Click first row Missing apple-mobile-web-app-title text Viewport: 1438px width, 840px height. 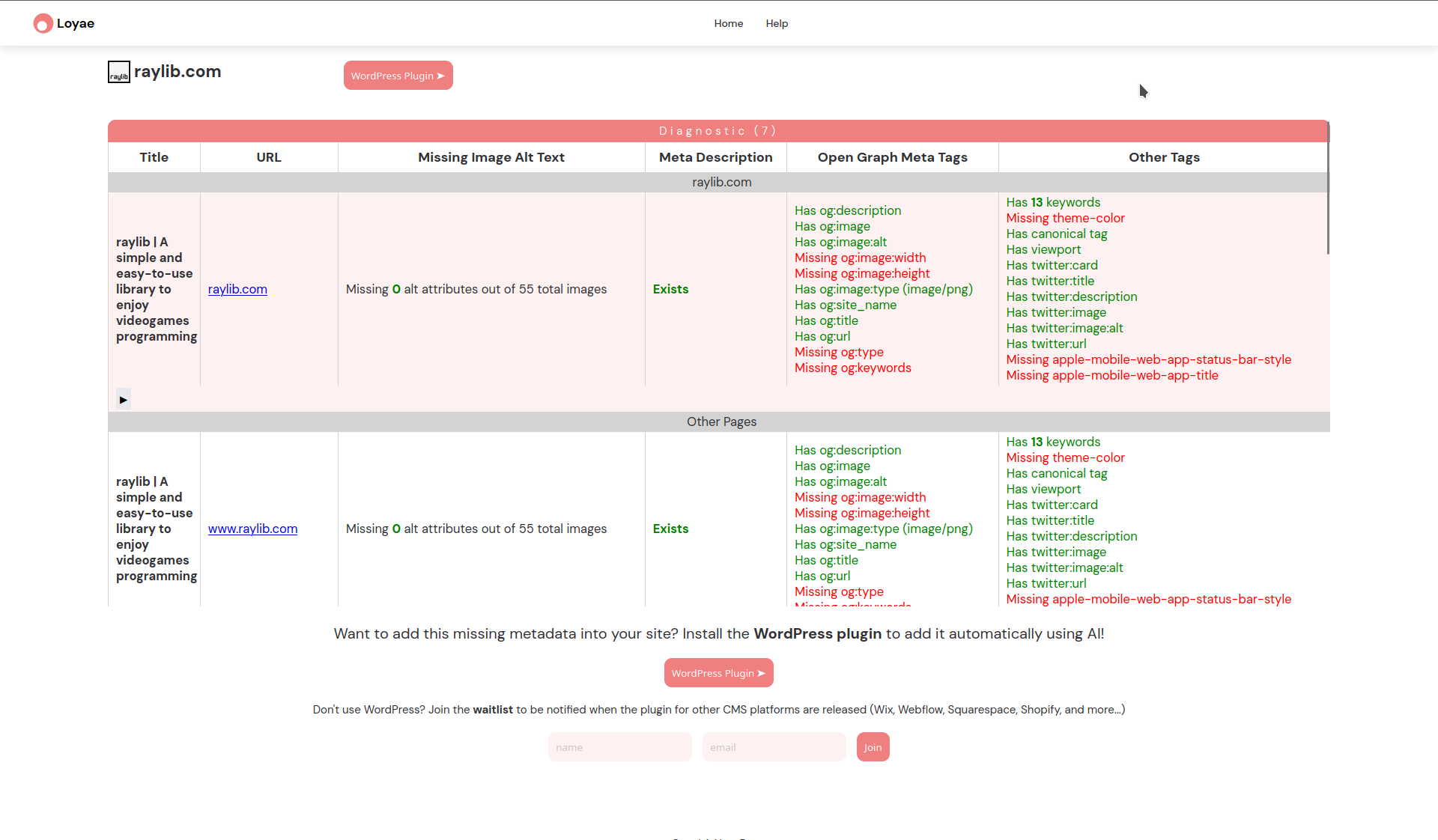click(1112, 375)
